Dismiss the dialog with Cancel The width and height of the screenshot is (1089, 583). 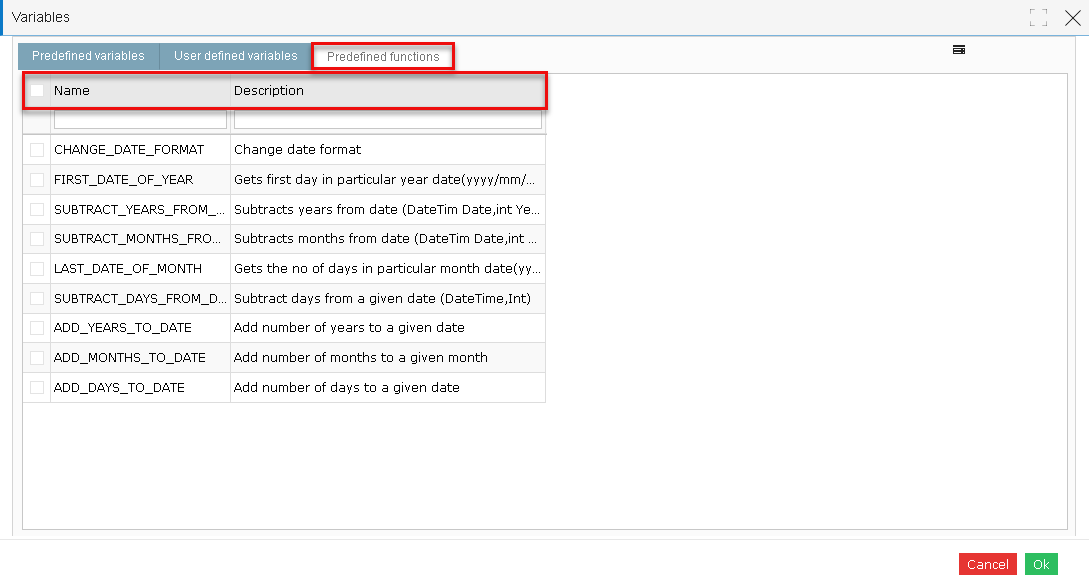[987, 564]
